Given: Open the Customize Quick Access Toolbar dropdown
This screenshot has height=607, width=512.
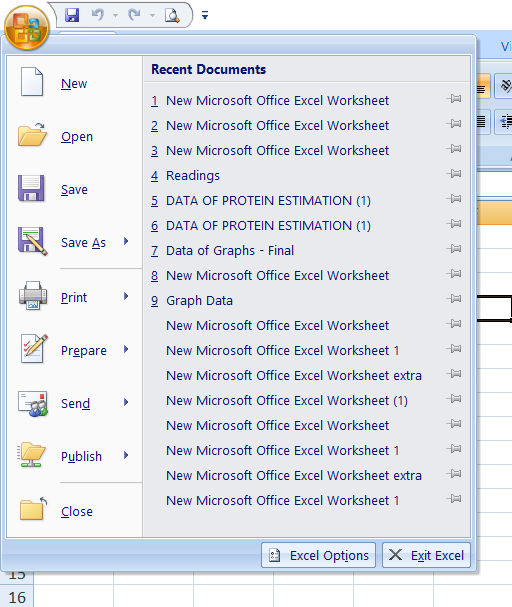Looking at the screenshot, I should (205, 15).
